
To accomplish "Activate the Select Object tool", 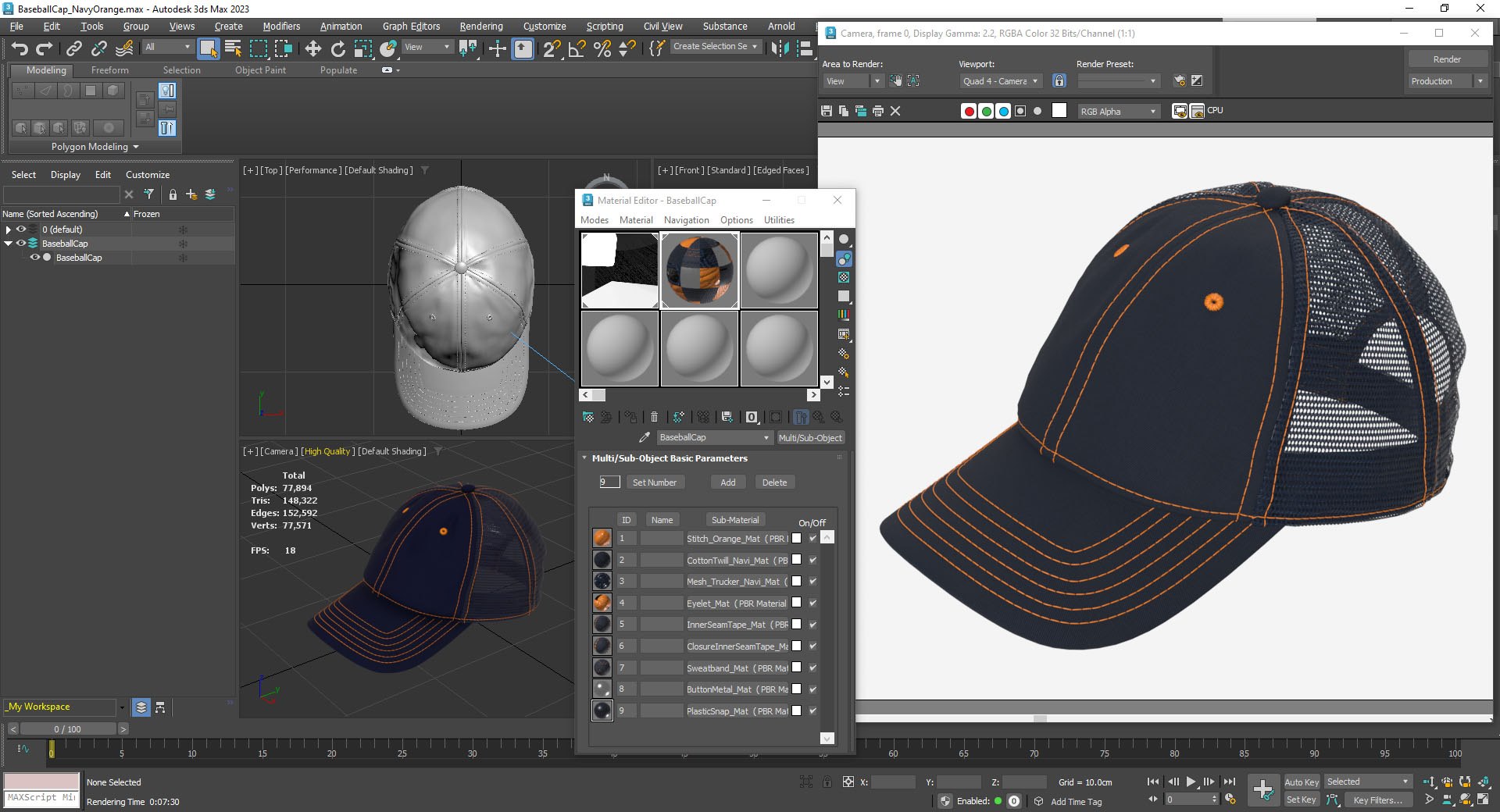I will point(208,48).
